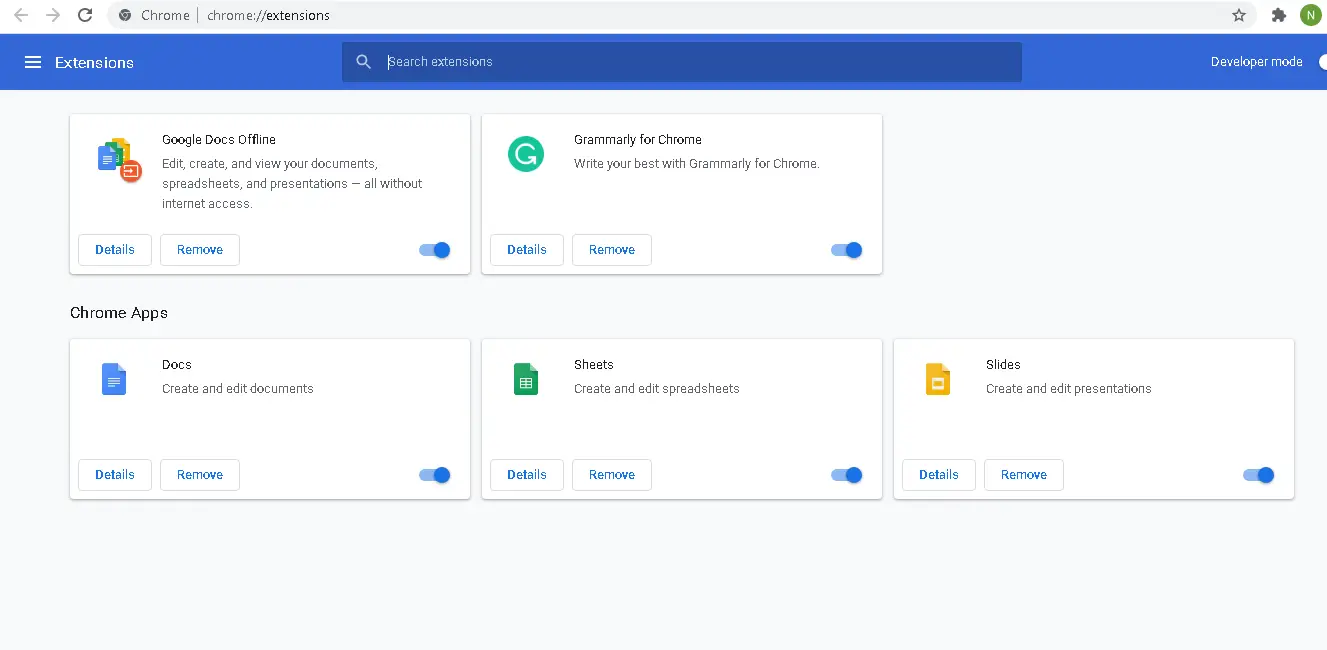Open the browser extensions puzzle icon

pyautogui.click(x=1279, y=15)
